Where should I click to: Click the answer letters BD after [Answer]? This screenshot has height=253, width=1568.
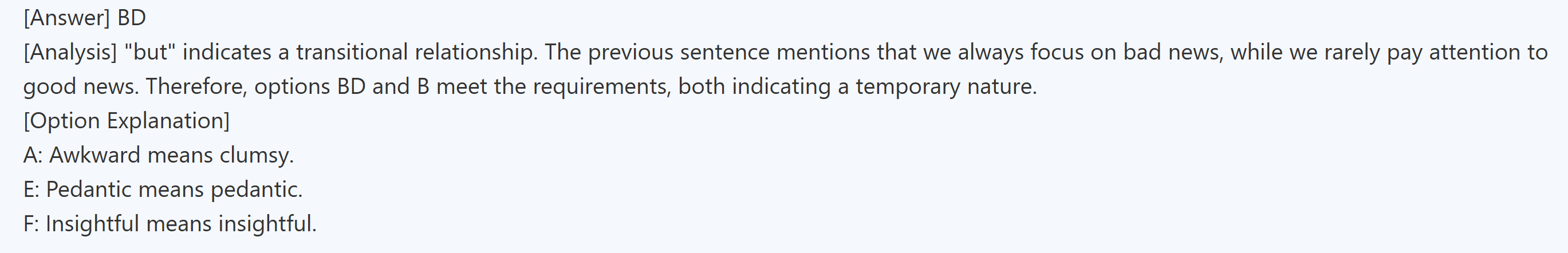tap(132, 18)
